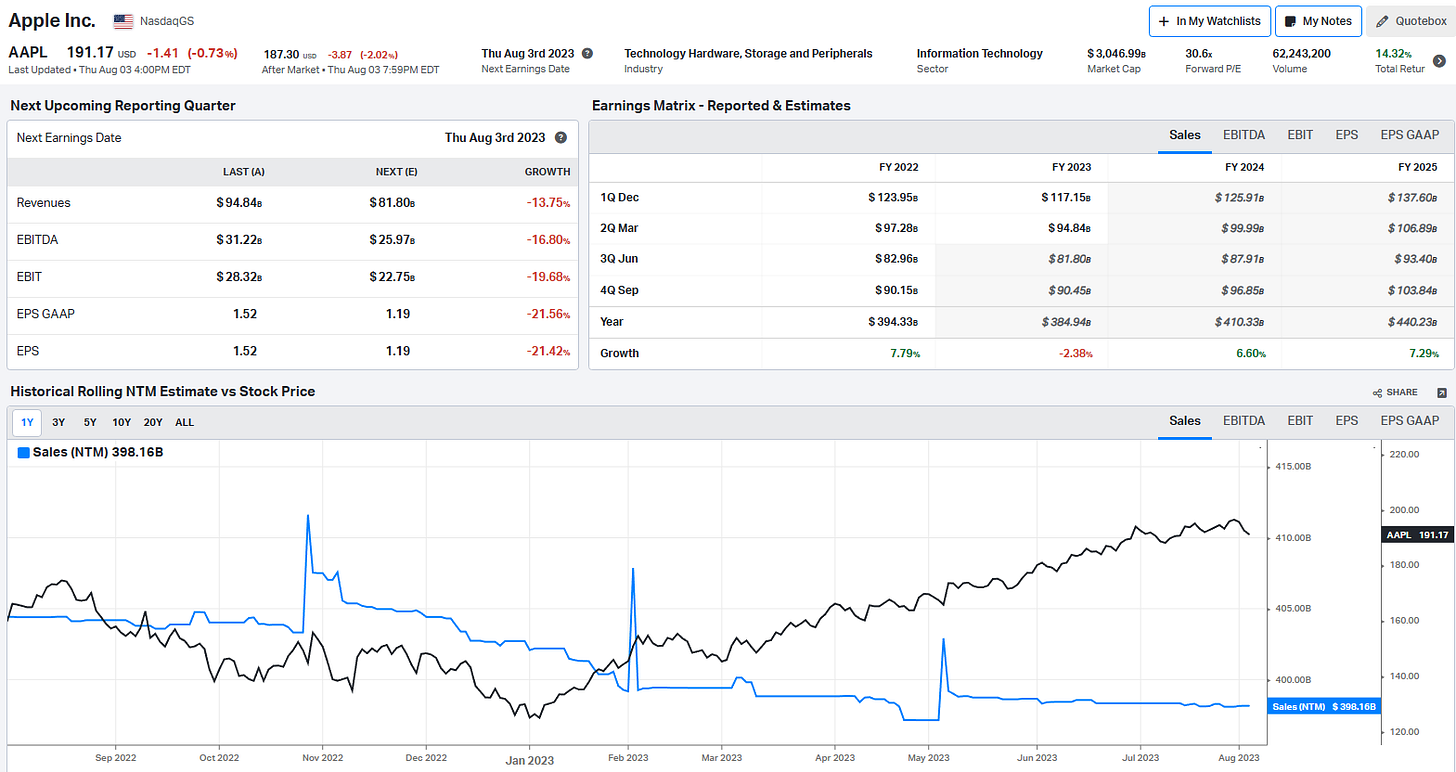The width and height of the screenshot is (1456, 772).
Task: Switch NTM chart to EBIT tab
Action: click(x=1300, y=421)
